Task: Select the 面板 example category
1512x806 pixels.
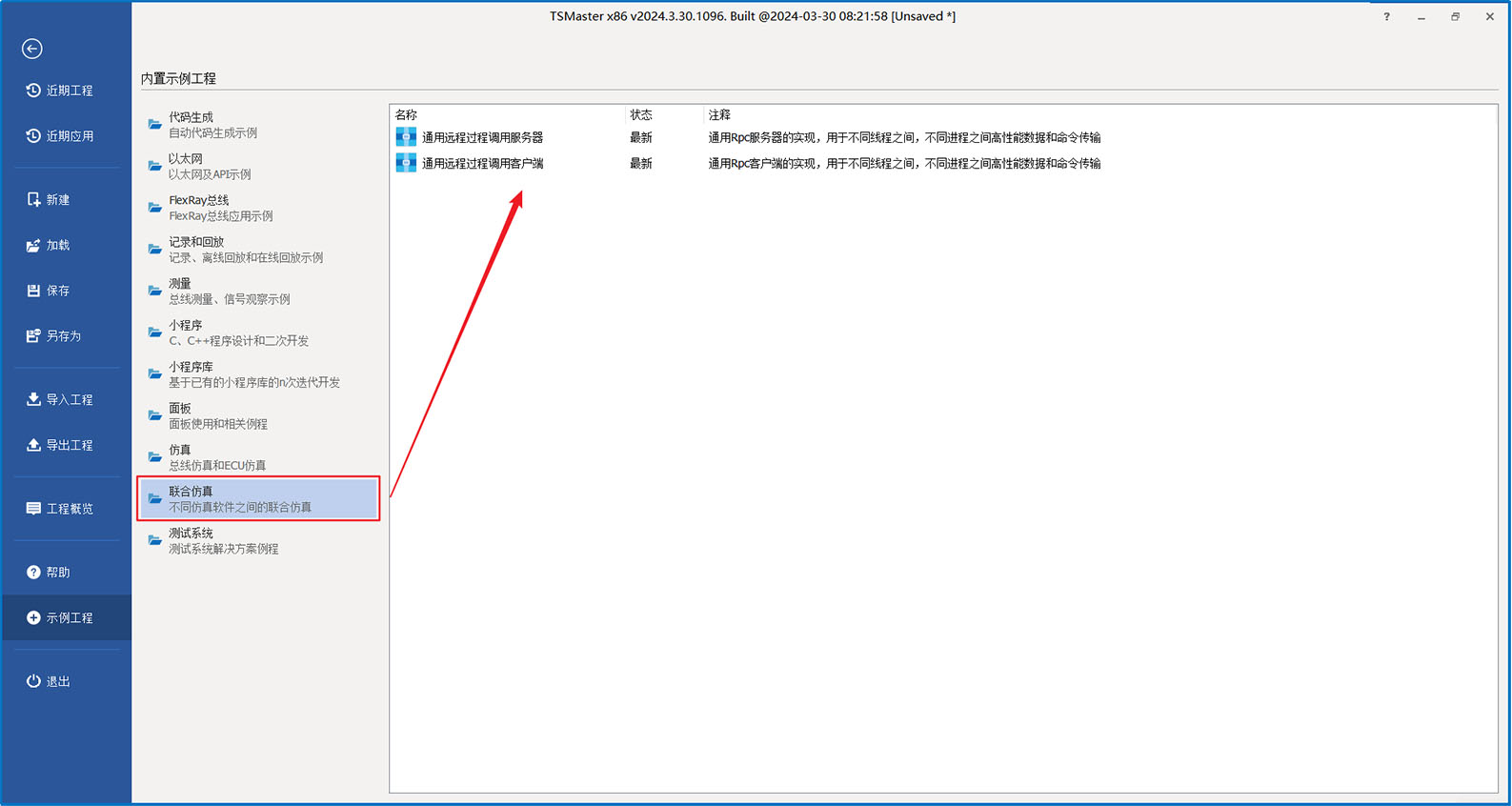Action: click(259, 416)
